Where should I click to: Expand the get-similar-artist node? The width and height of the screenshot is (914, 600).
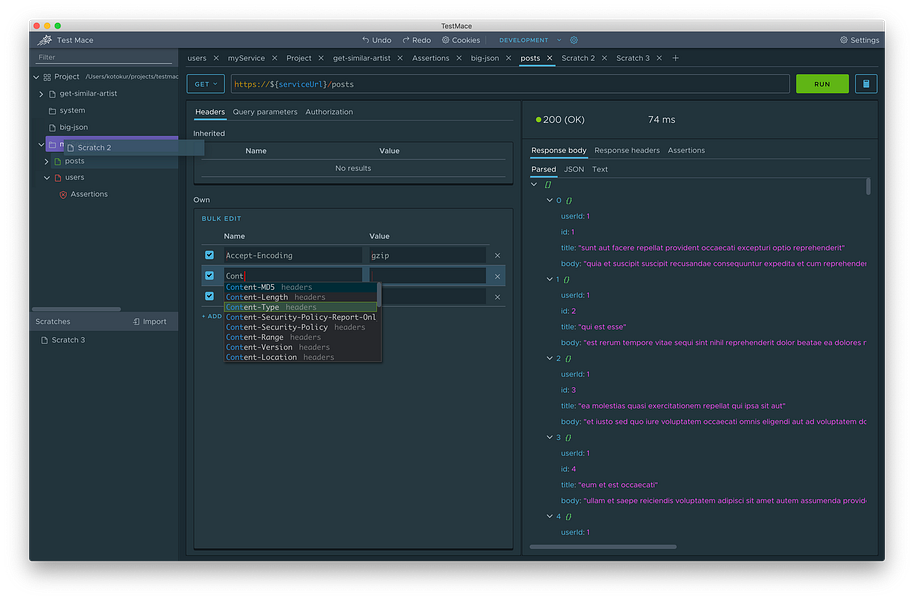pos(41,94)
